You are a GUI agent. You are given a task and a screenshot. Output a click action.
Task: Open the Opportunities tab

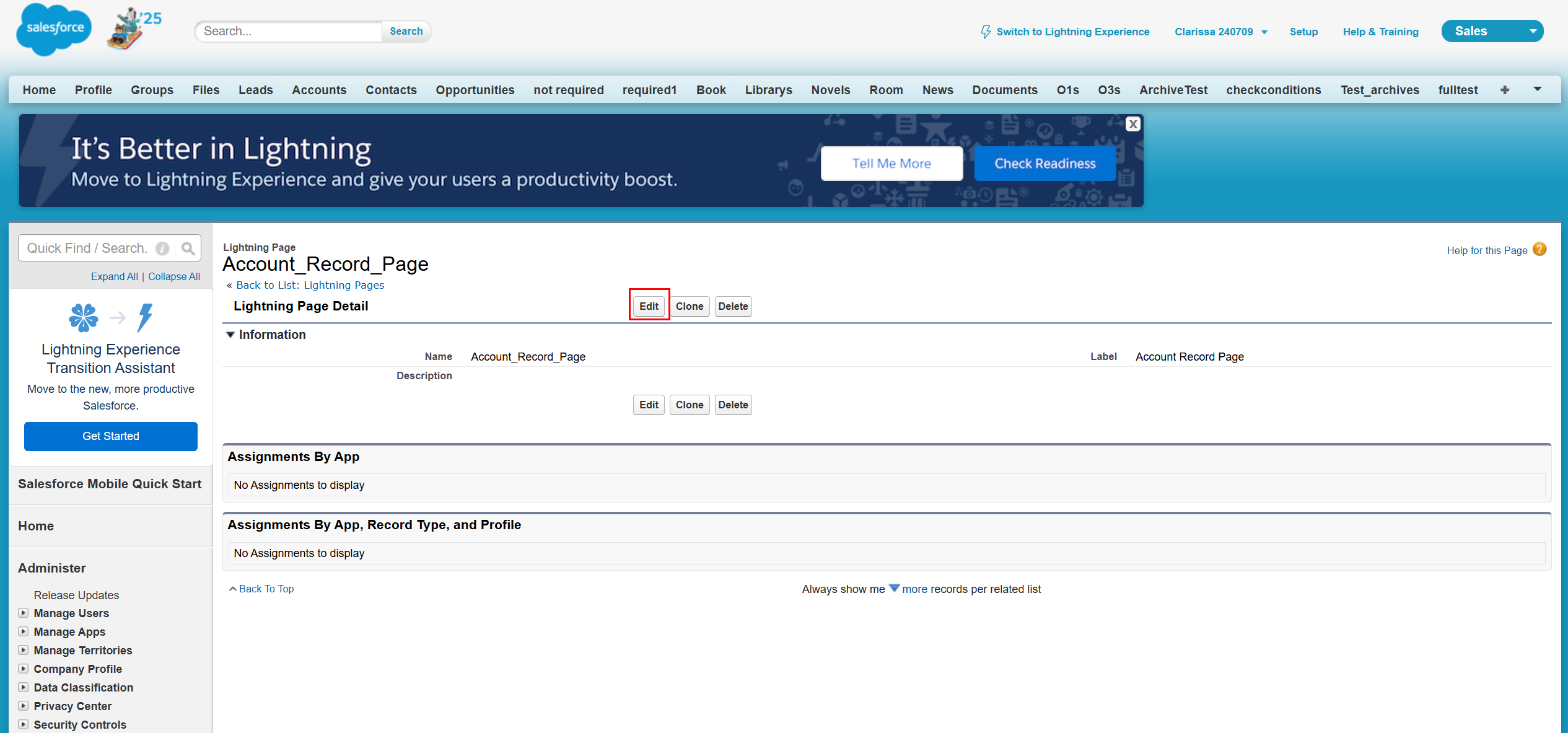click(x=475, y=90)
